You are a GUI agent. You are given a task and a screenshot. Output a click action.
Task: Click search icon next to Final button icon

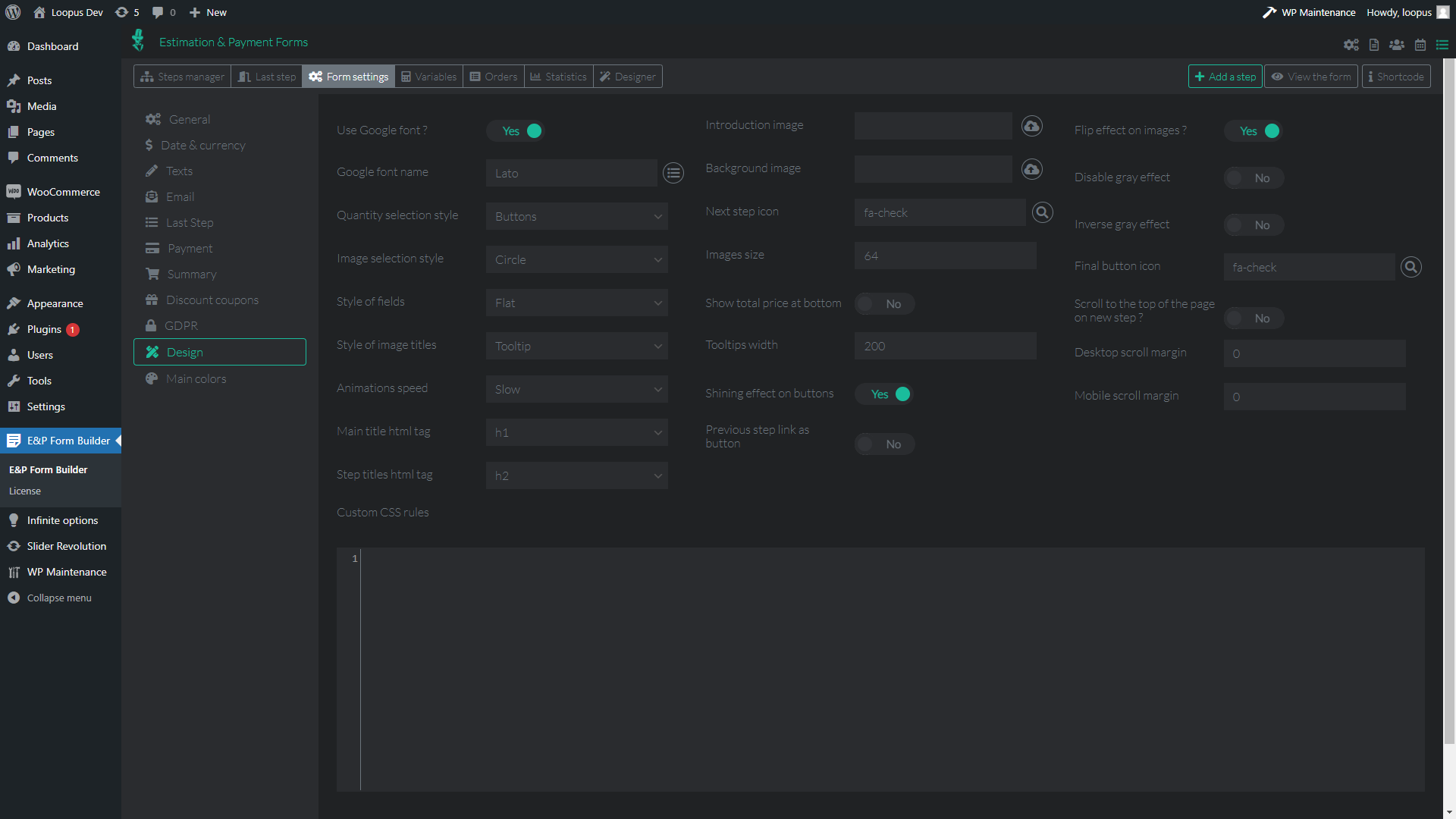click(x=1411, y=267)
